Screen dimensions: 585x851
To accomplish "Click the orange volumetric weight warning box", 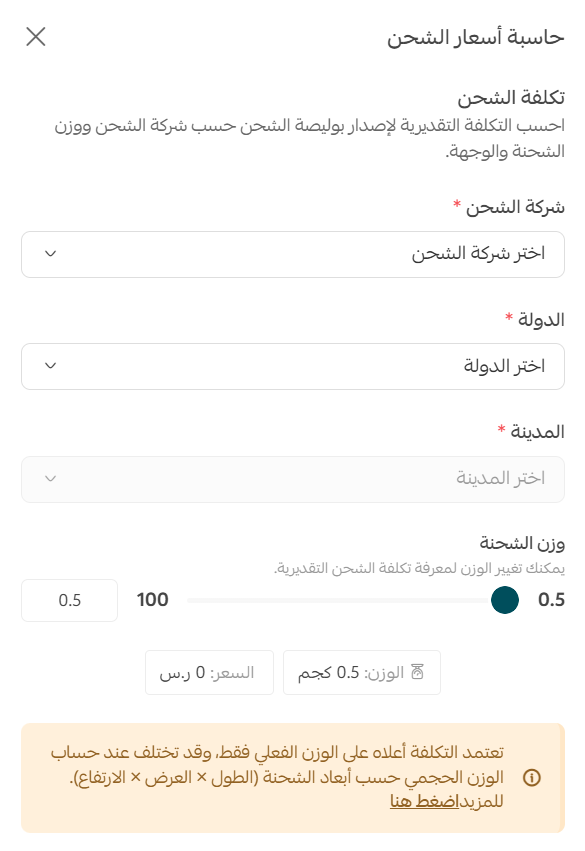I will (x=293, y=775).
